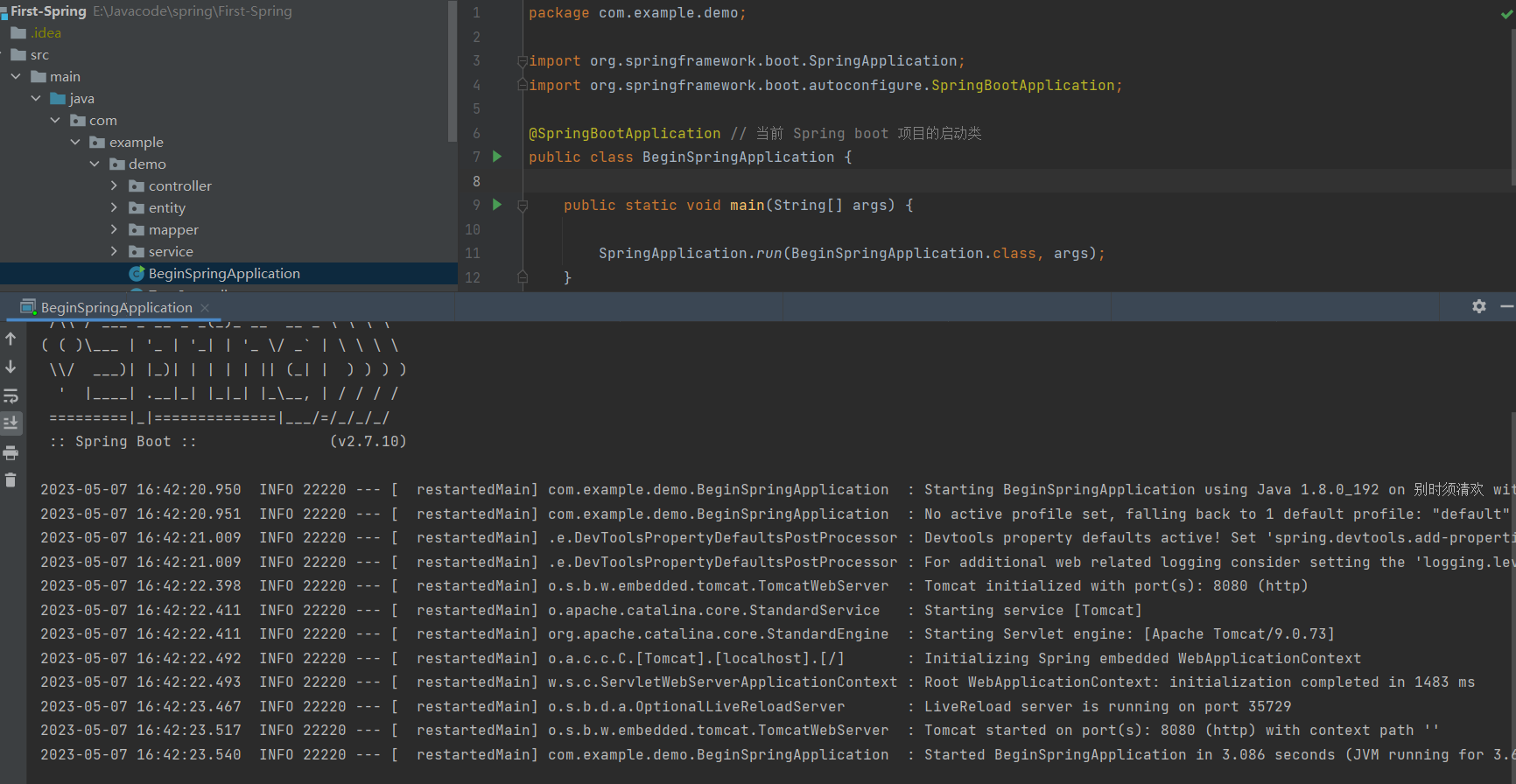This screenshot has width=1516, height=784.
Task: Run main method from gutter arrow
Action: (x=497, y=205)
